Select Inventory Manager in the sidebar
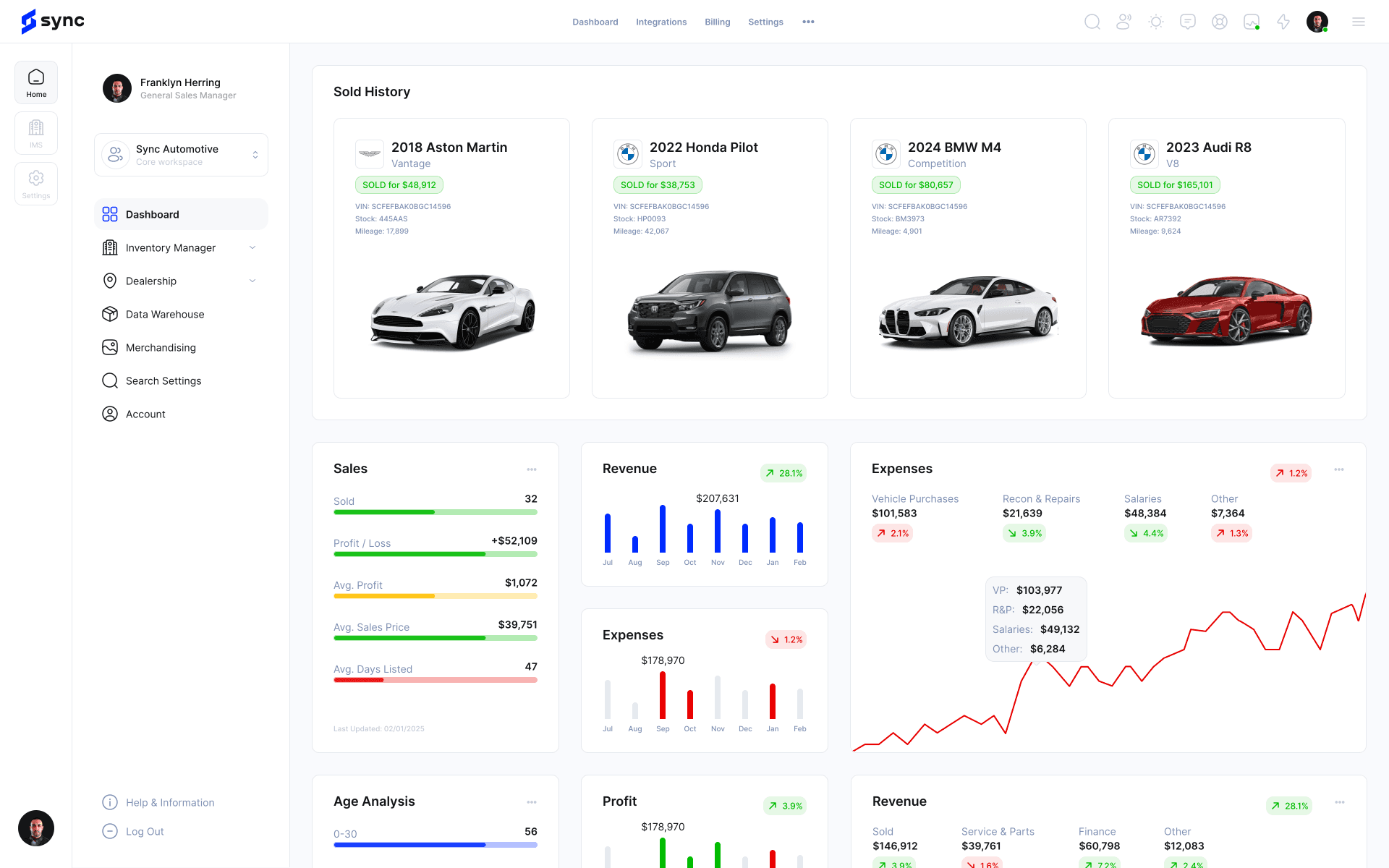Viewport: 1389px width, 868px height. coord(181,247)
